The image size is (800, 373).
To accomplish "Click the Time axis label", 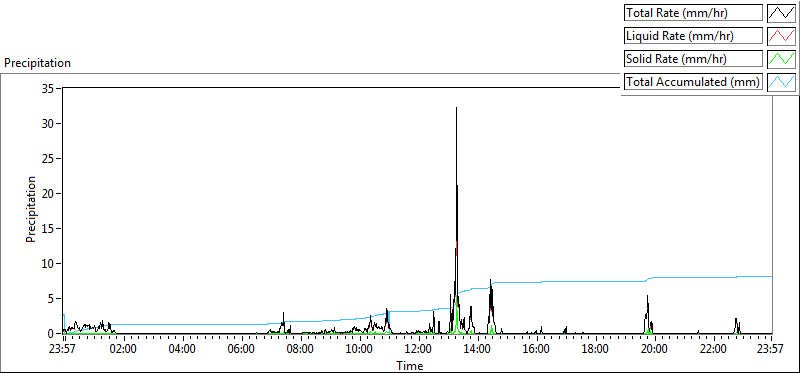I will point(409,366).
